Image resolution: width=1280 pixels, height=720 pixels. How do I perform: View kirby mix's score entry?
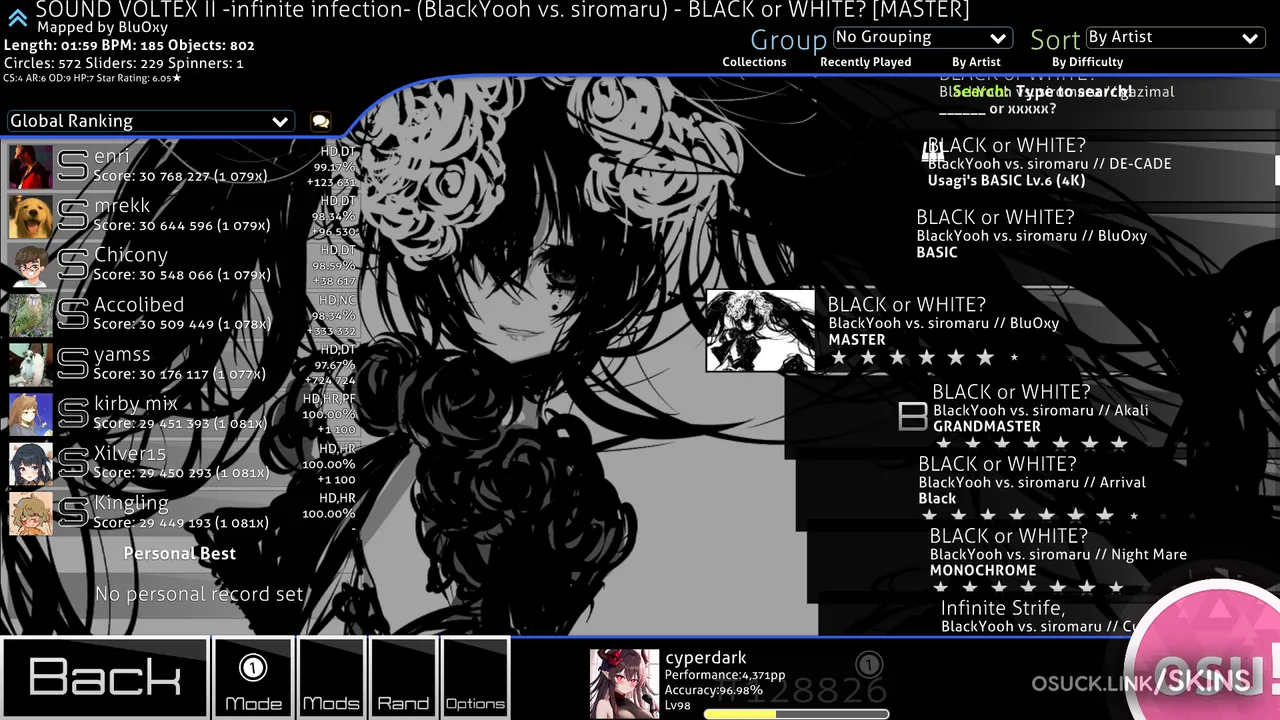click(x=182, y=413)
